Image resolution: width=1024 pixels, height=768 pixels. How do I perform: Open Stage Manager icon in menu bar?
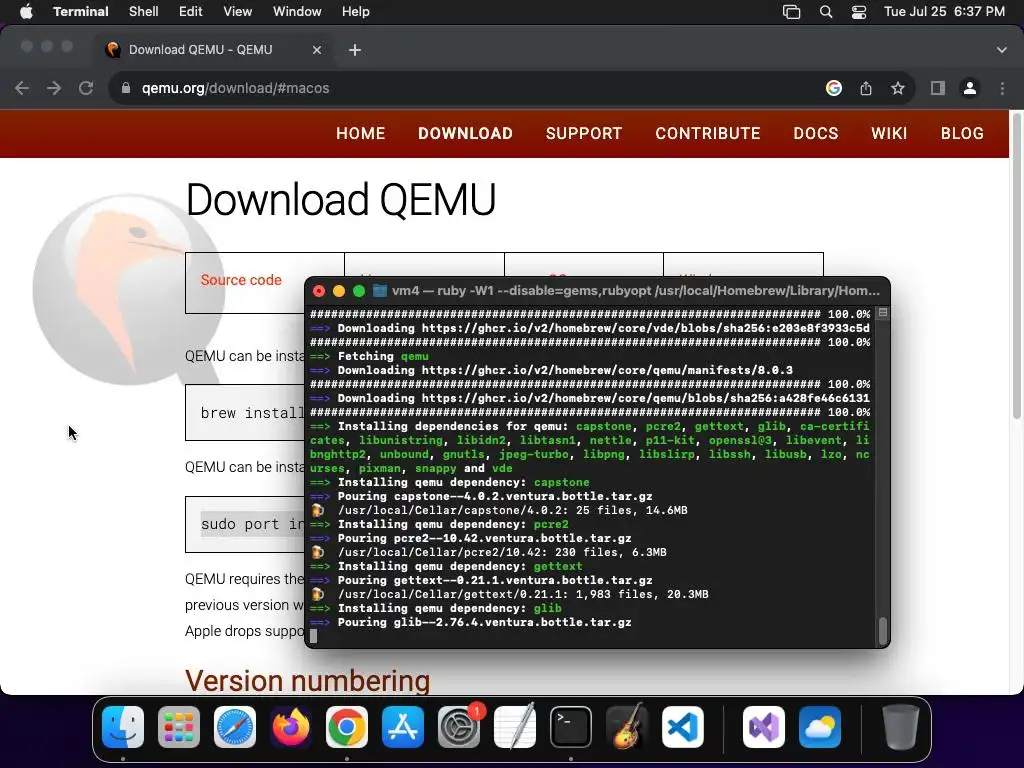(x=792, y=12)
